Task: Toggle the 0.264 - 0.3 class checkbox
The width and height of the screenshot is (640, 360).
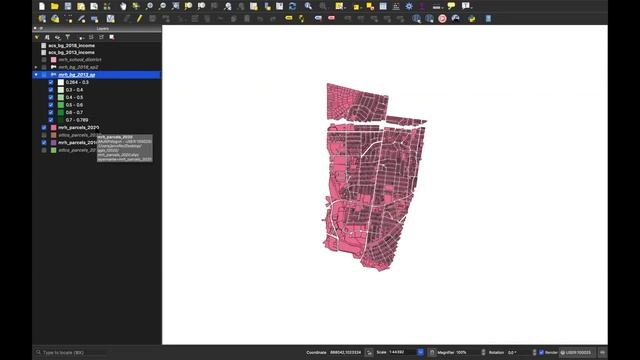Action: [51, 82]
